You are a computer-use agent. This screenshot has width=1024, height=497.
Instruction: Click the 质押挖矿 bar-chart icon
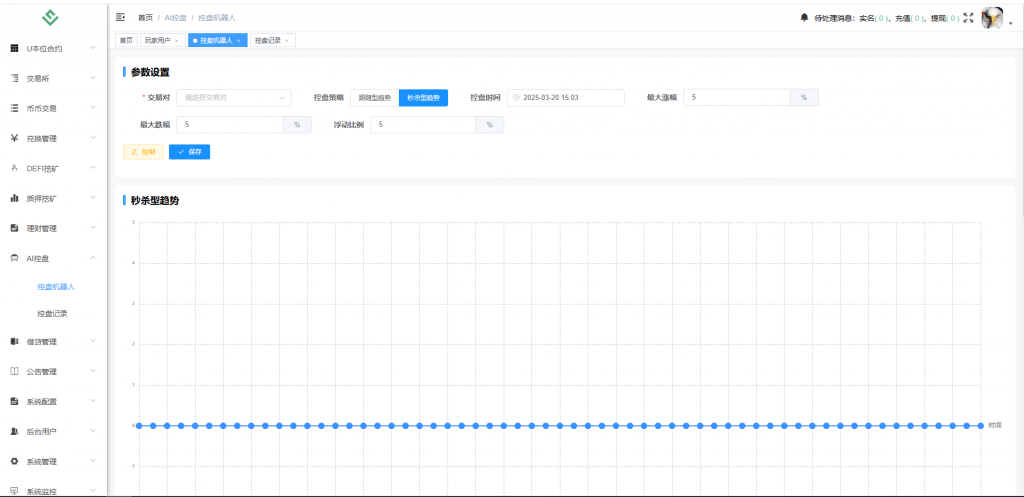[x=14, y=199]
